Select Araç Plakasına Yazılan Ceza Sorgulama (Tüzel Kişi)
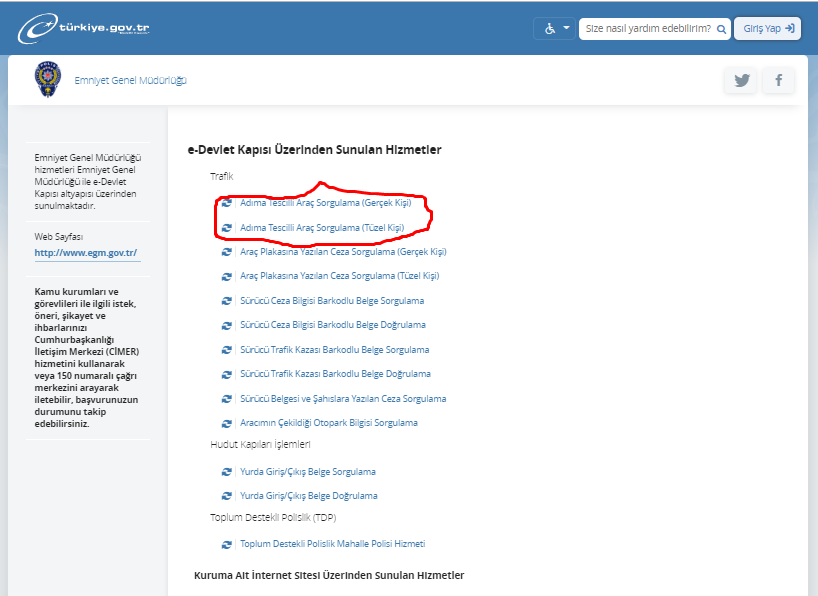Screen dimensions: 818x596 click(x=339, y=276)
